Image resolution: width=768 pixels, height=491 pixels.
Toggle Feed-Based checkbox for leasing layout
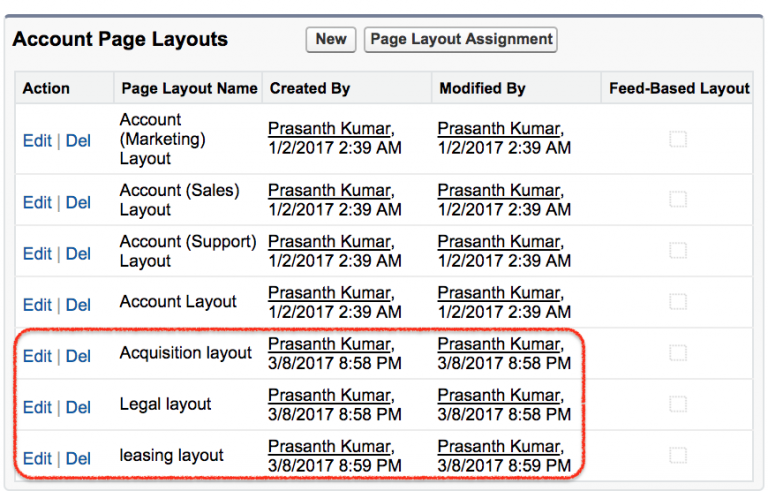point(678,455)
